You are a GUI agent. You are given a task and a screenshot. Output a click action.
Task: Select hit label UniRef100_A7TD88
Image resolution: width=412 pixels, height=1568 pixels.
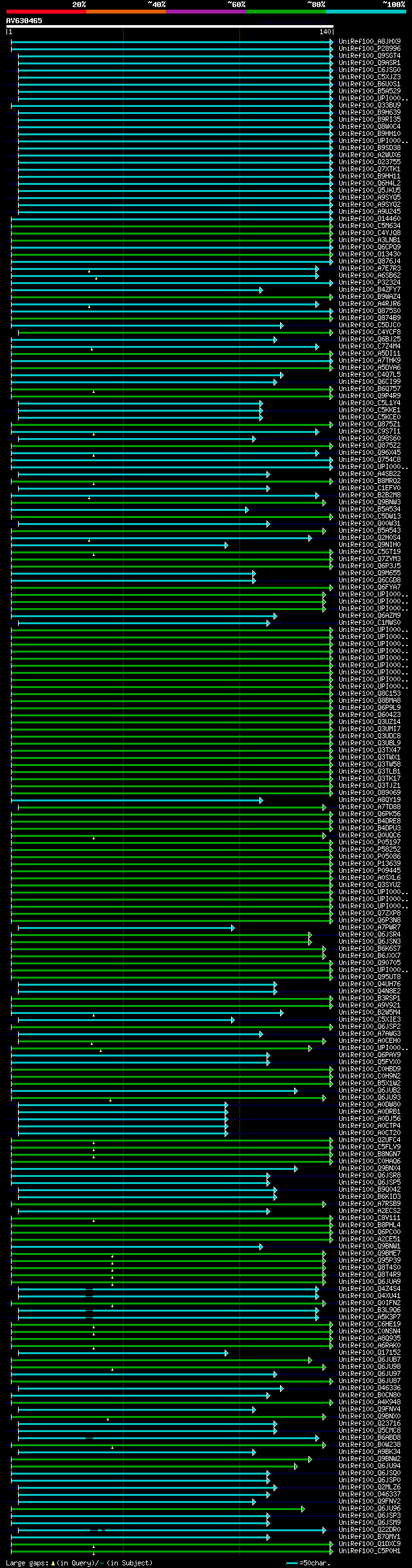pos(370,807)
